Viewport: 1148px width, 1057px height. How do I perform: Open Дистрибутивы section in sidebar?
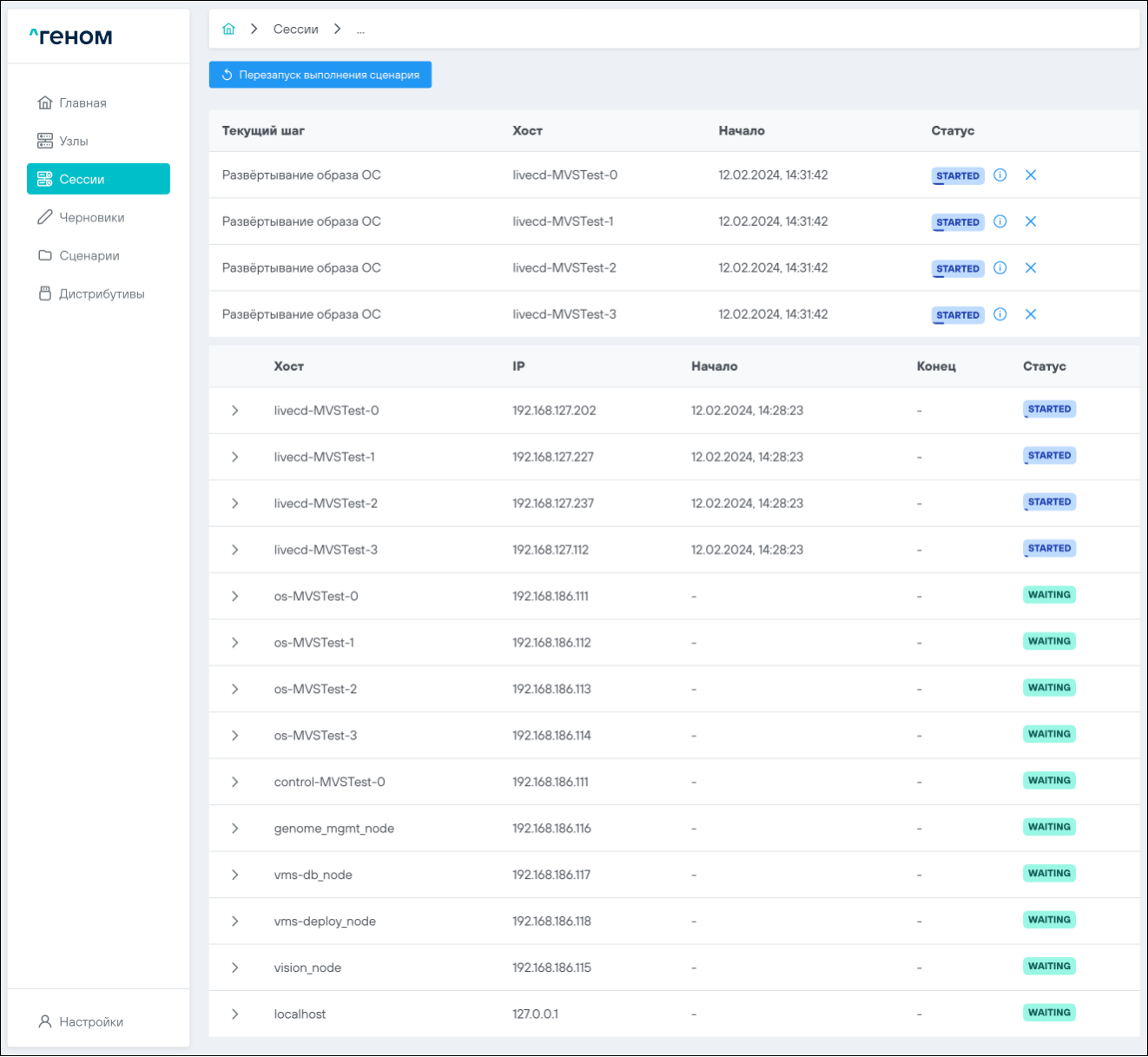[101, 294]
